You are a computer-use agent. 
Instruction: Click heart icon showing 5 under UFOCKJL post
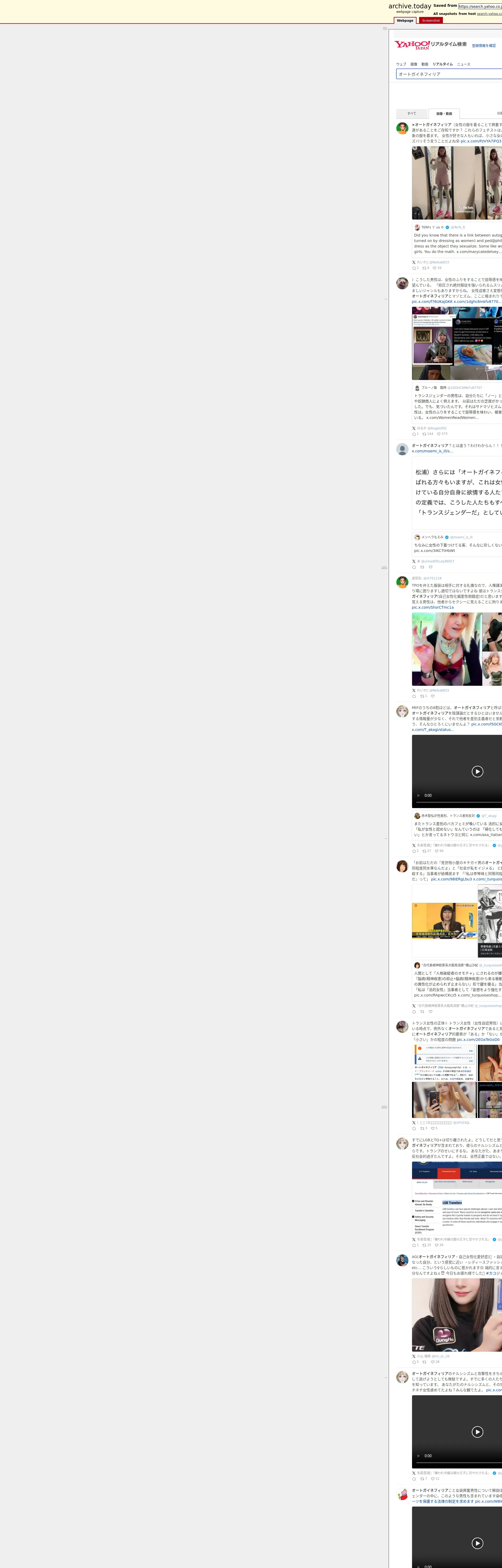click(x=432, y=1128)
